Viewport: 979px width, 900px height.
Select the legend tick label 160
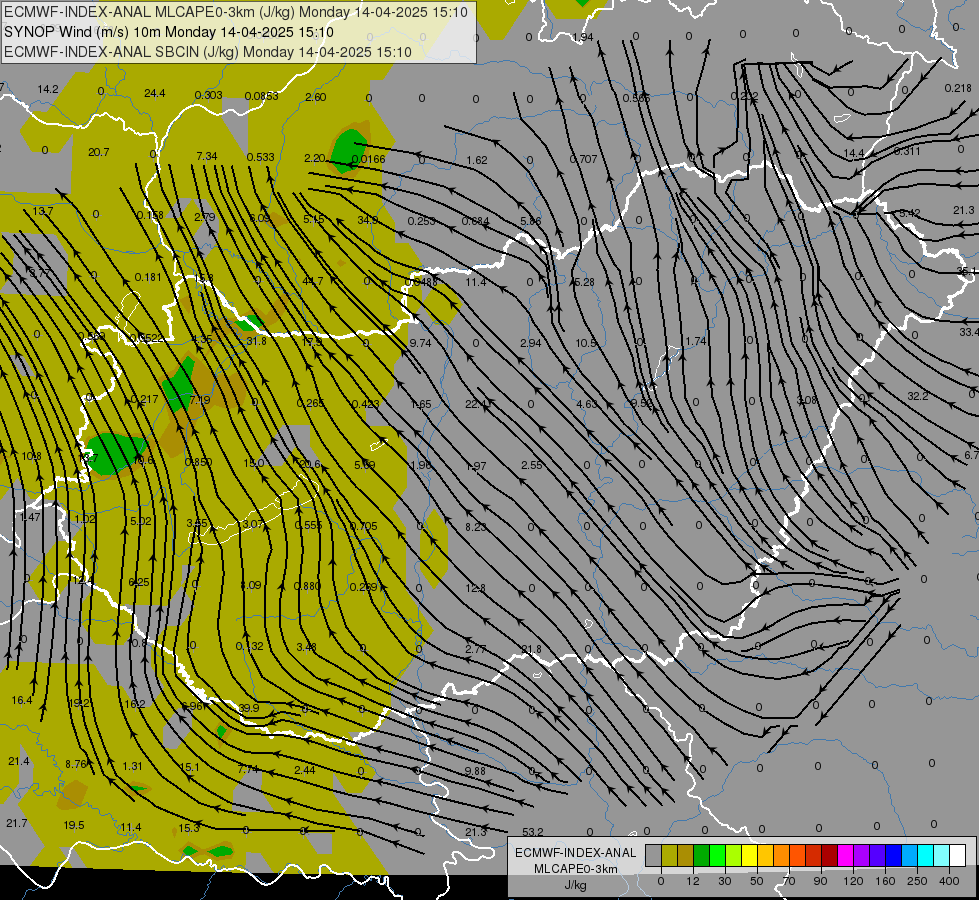(x=885, y=881)
